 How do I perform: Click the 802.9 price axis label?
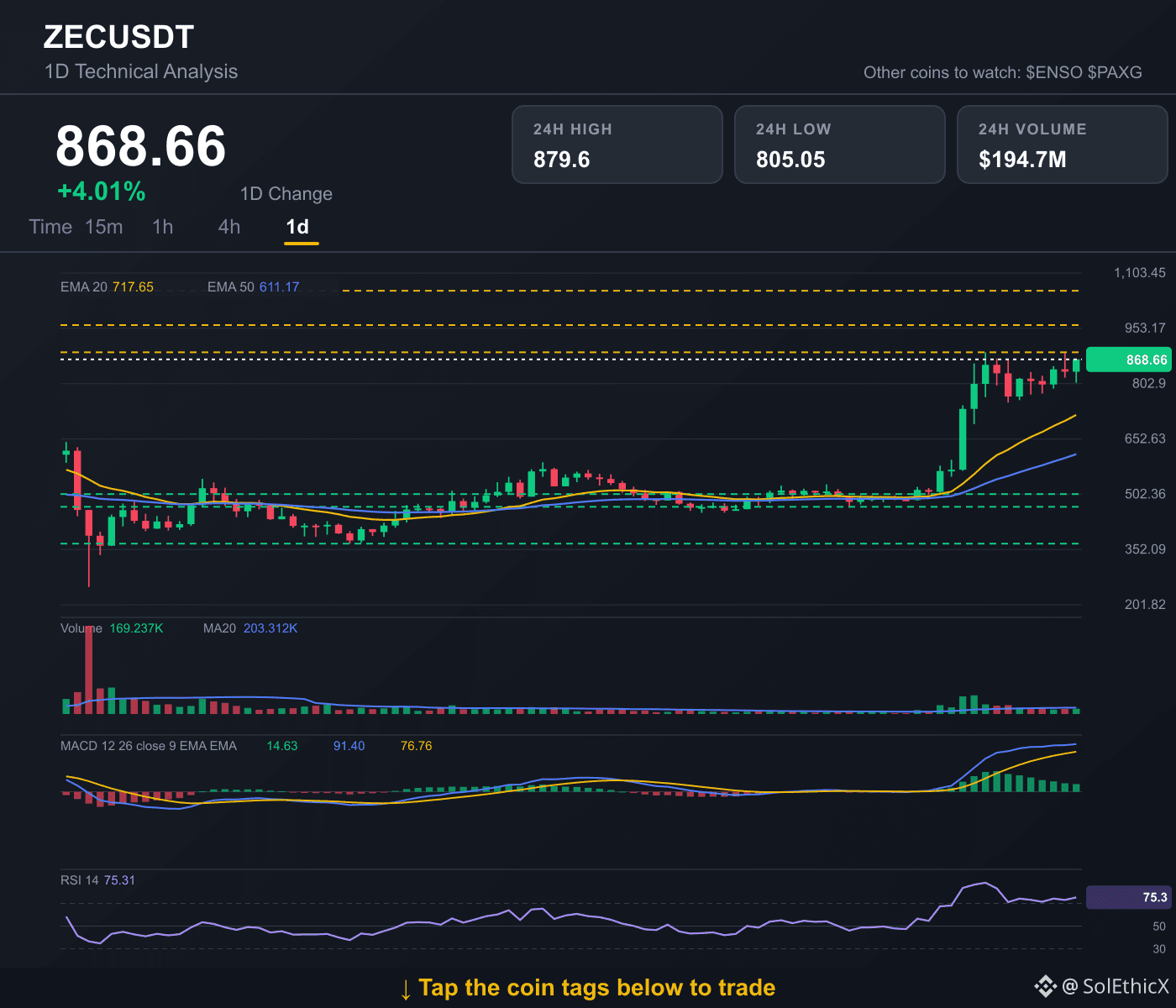click(1149, 383)
